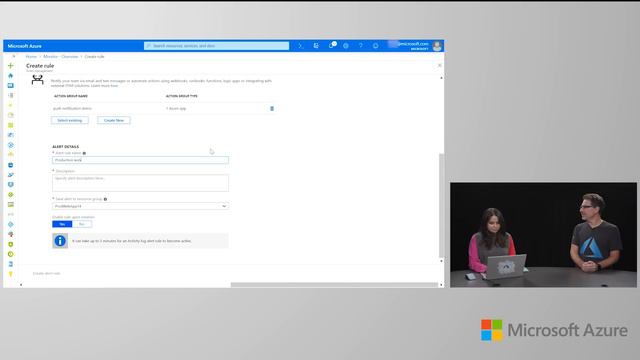
Task: Open the account avatar menu
Action: click(437, 46)
